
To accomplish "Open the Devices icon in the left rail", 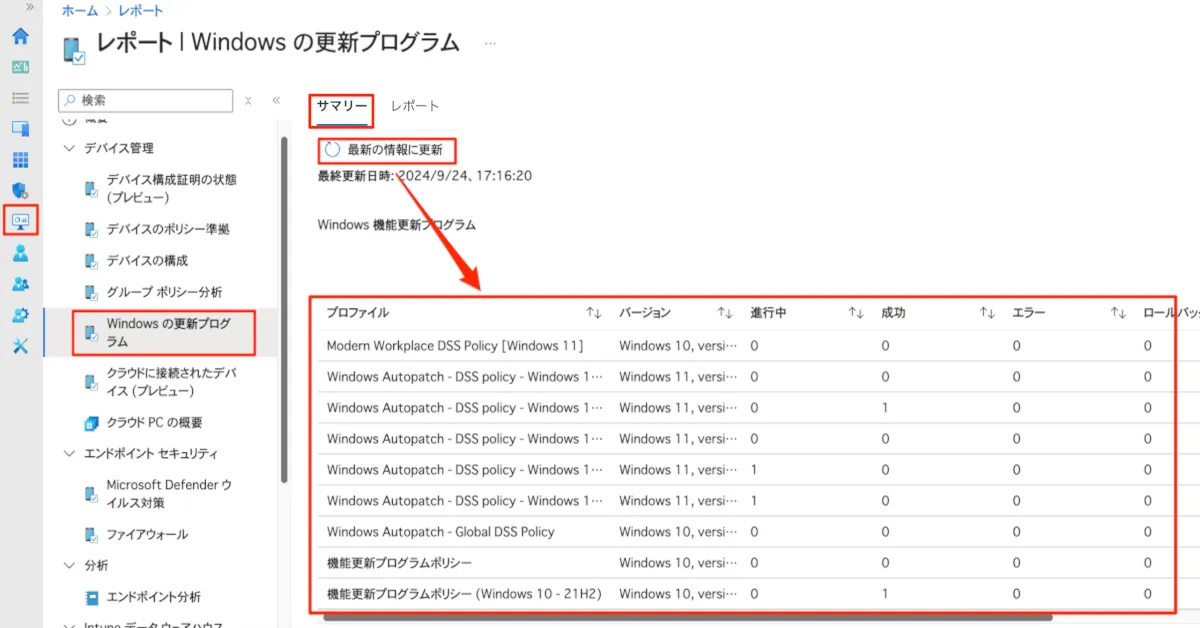I will pos(20,129).
